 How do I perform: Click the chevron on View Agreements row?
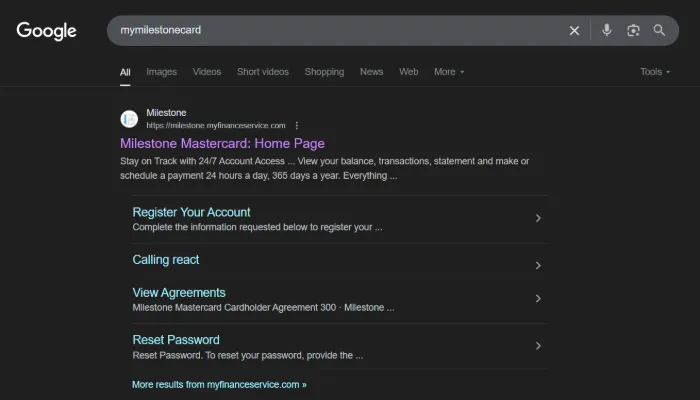click(538, 298)
